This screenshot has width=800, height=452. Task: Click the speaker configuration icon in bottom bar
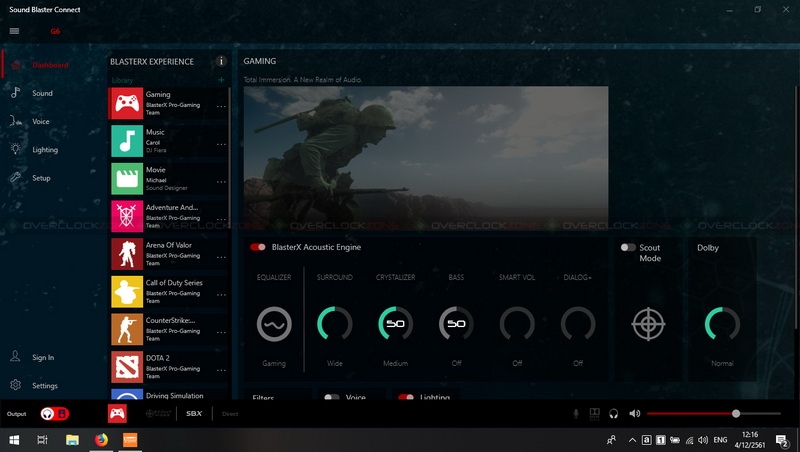595,414
